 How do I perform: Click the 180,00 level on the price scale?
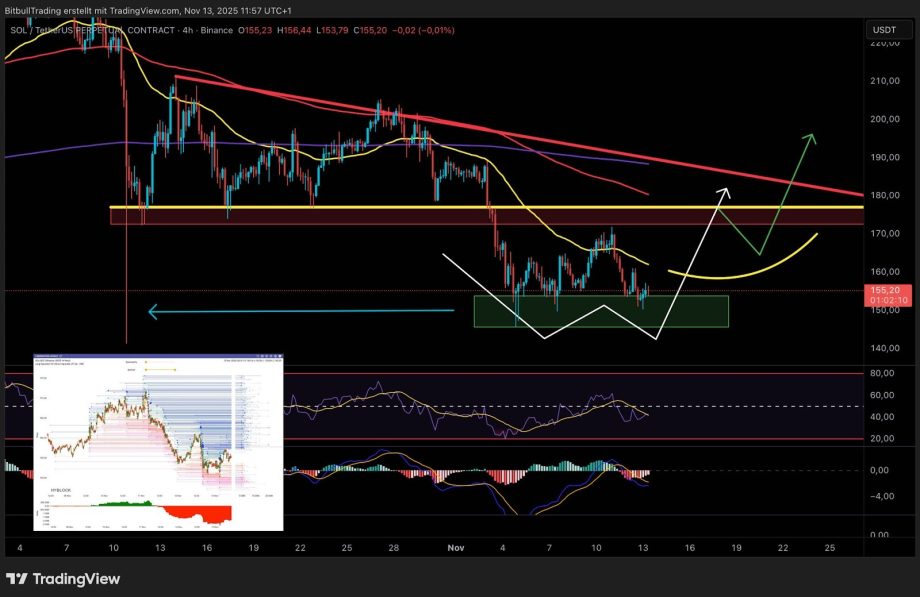884,196
